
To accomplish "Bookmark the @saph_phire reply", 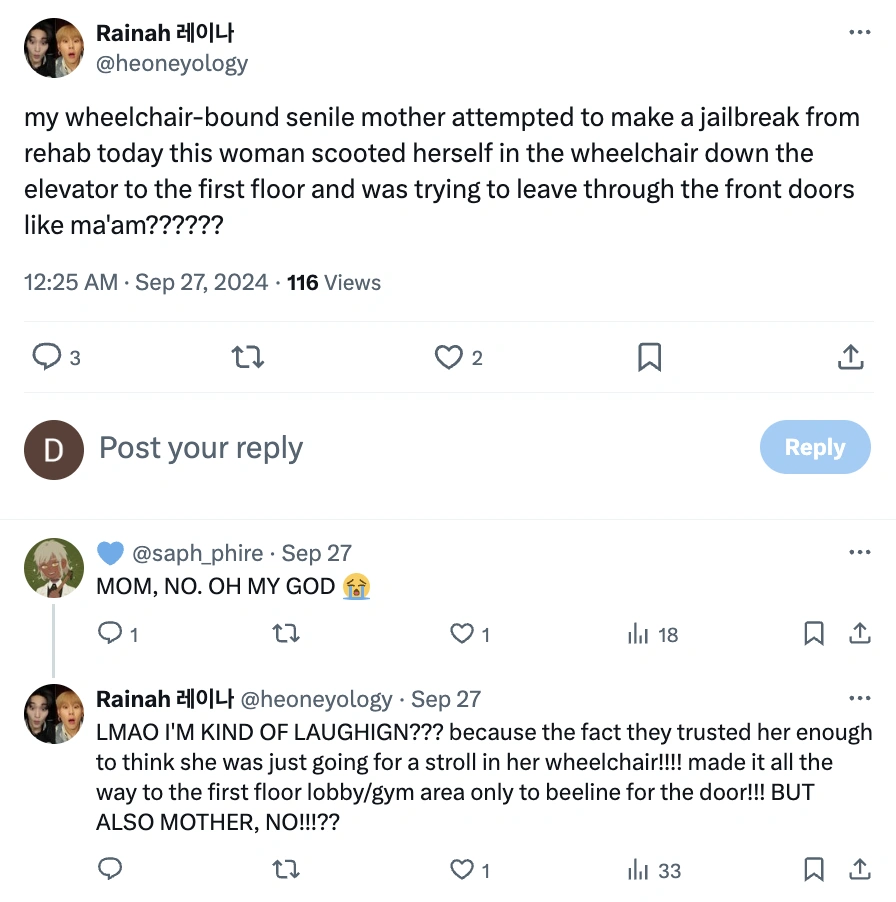I will pos(814,634).
